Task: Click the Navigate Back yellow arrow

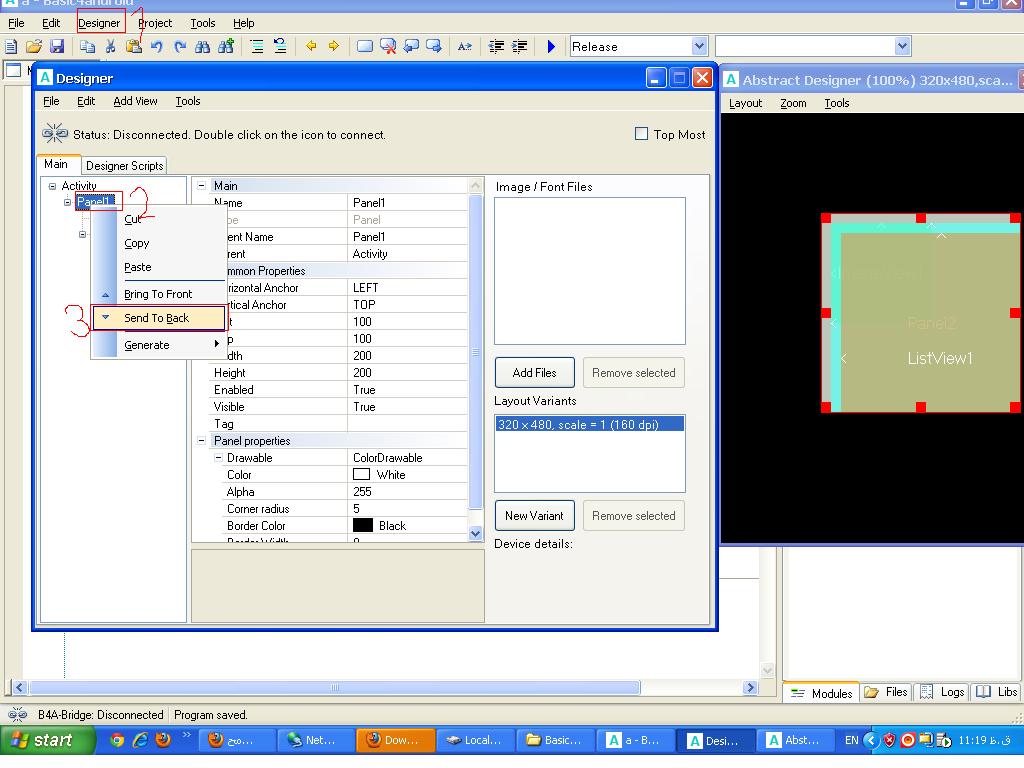Action: point(311,46)
